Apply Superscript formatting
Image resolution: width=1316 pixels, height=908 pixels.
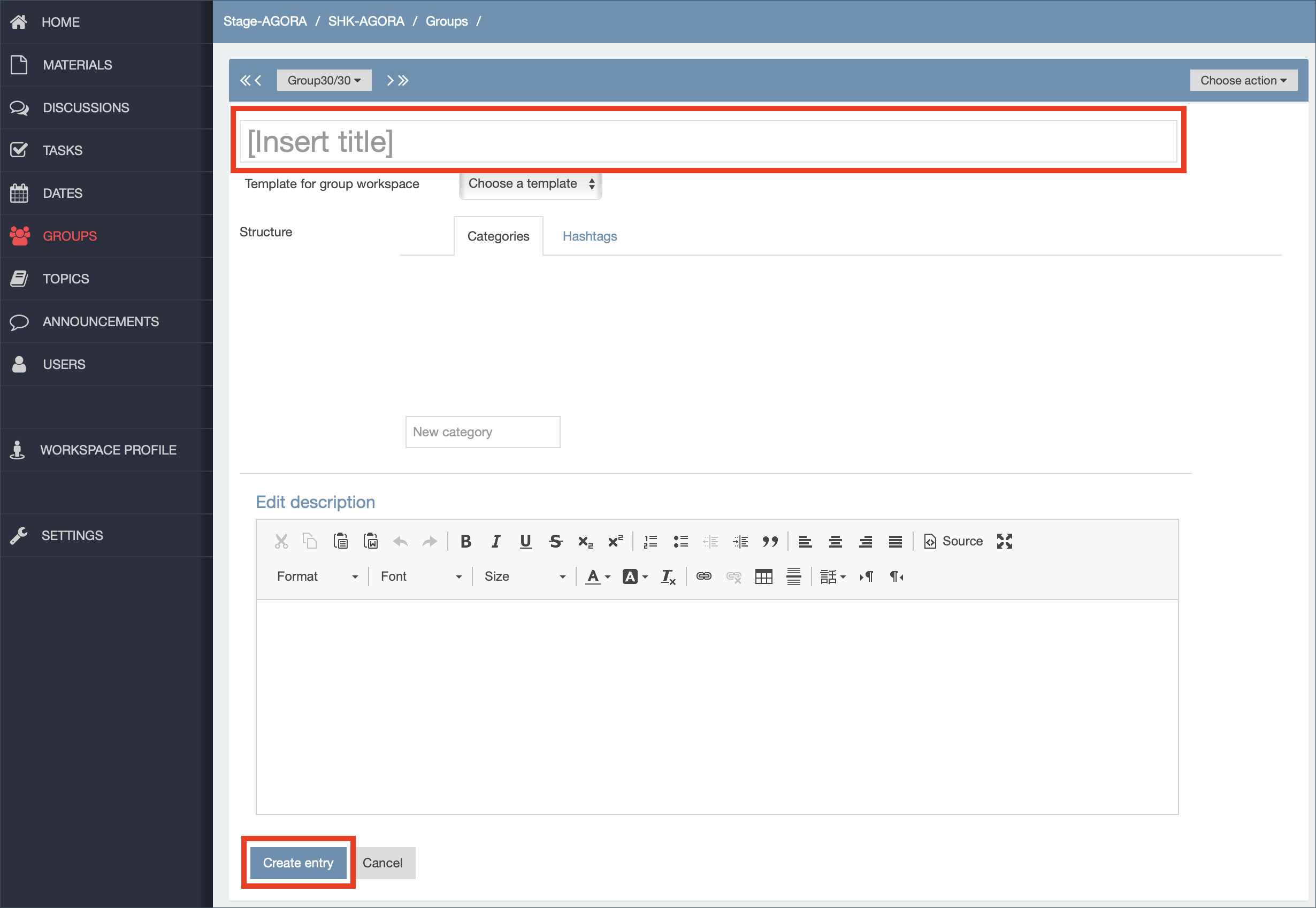pos(615,541)
